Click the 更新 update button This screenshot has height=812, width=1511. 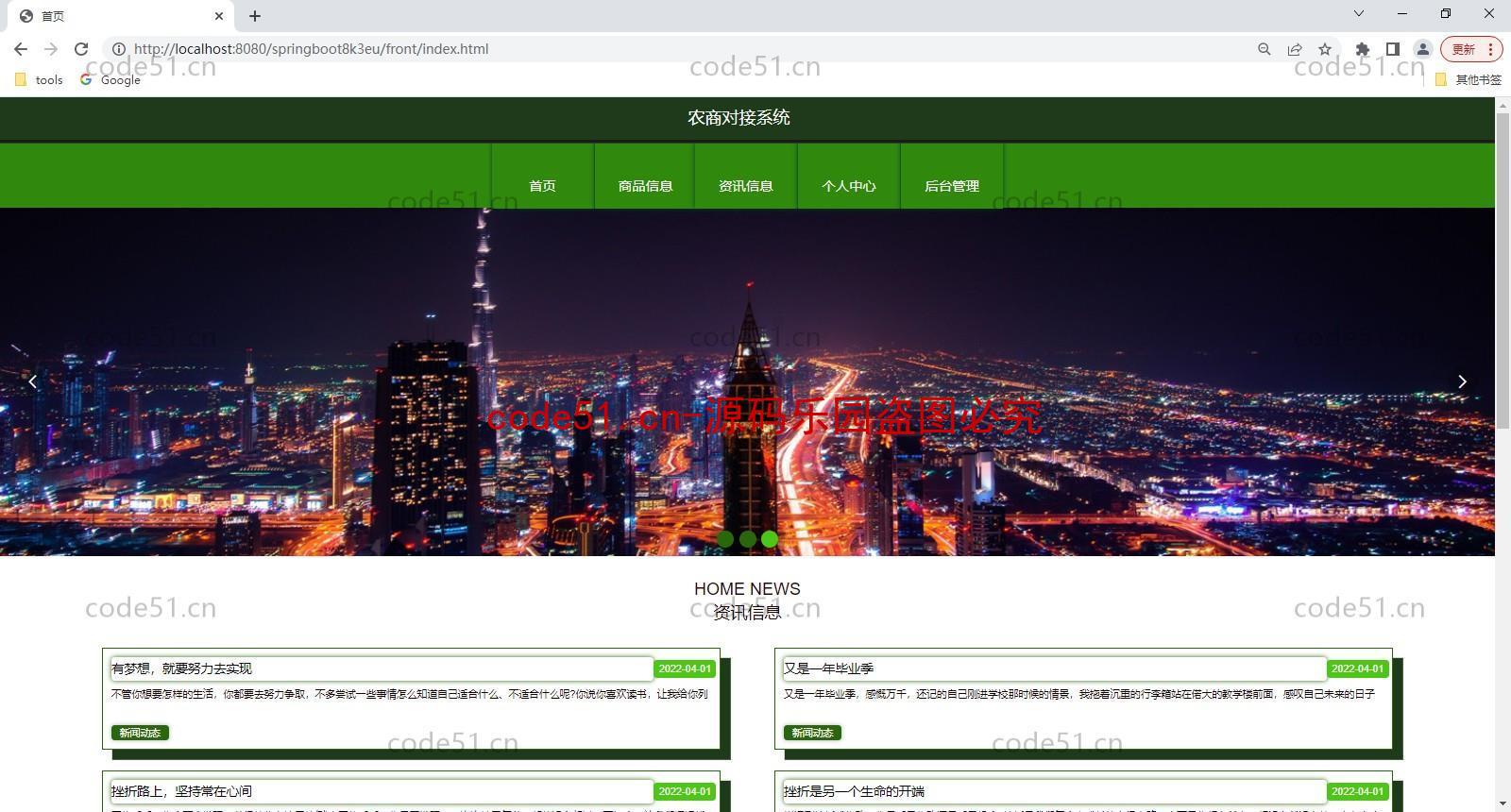(1464, 49)
